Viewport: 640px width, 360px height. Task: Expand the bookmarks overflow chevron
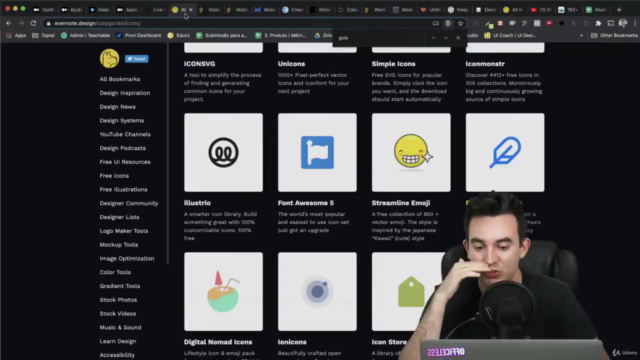[x=581, y=36]
